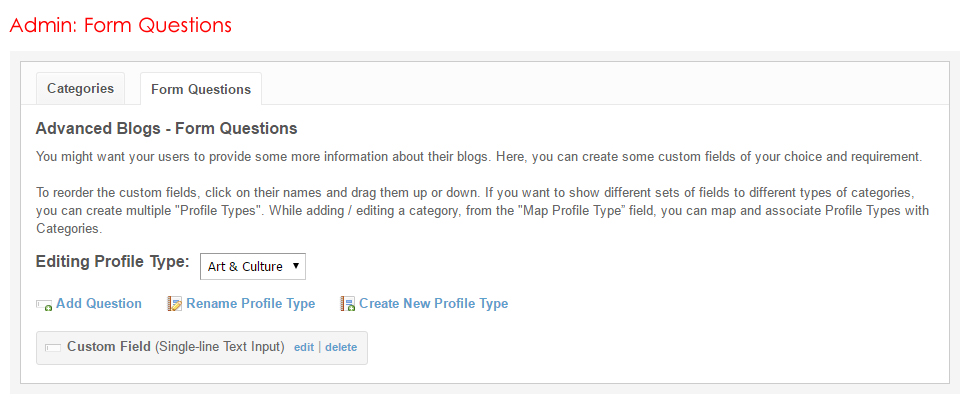This screenshot has height=403, width=971.
Task: Click the arrow on the profile type selector
Action: point(294,266)
